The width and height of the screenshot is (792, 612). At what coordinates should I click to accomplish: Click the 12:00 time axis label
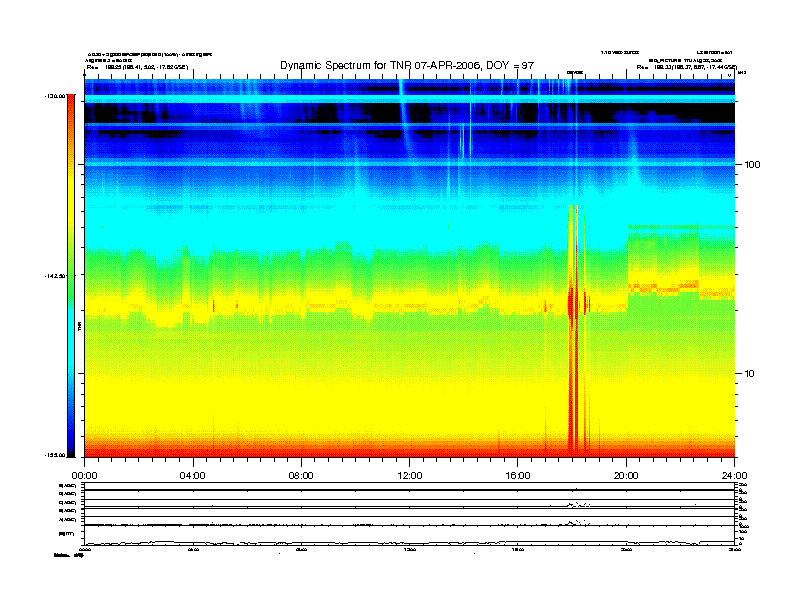[410, 476]
